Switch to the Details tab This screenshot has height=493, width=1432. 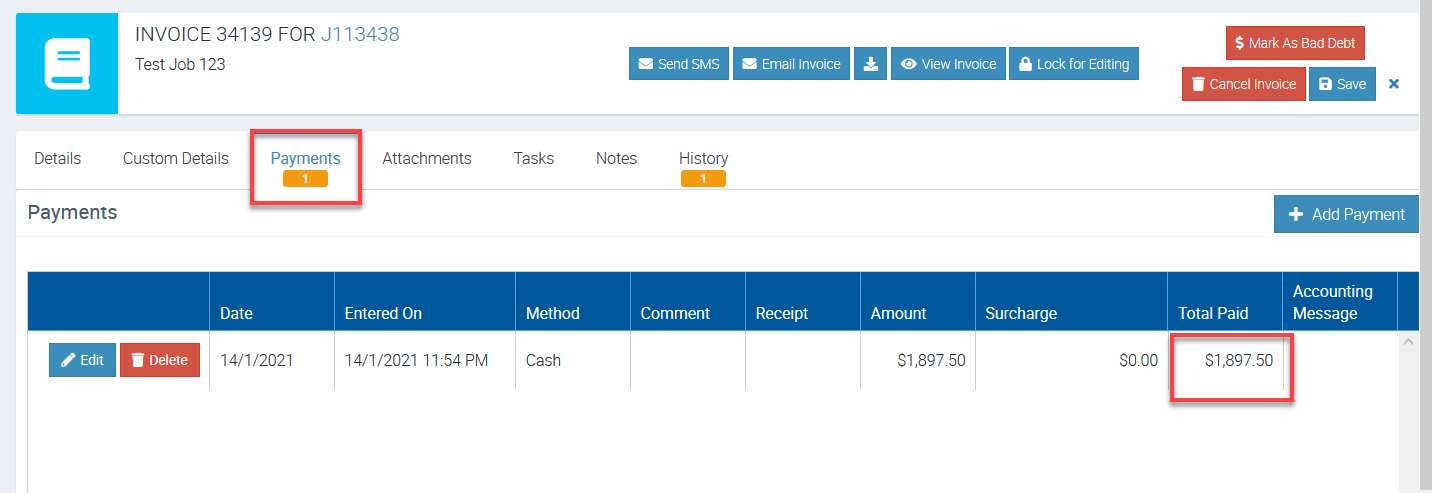[58, 158]
